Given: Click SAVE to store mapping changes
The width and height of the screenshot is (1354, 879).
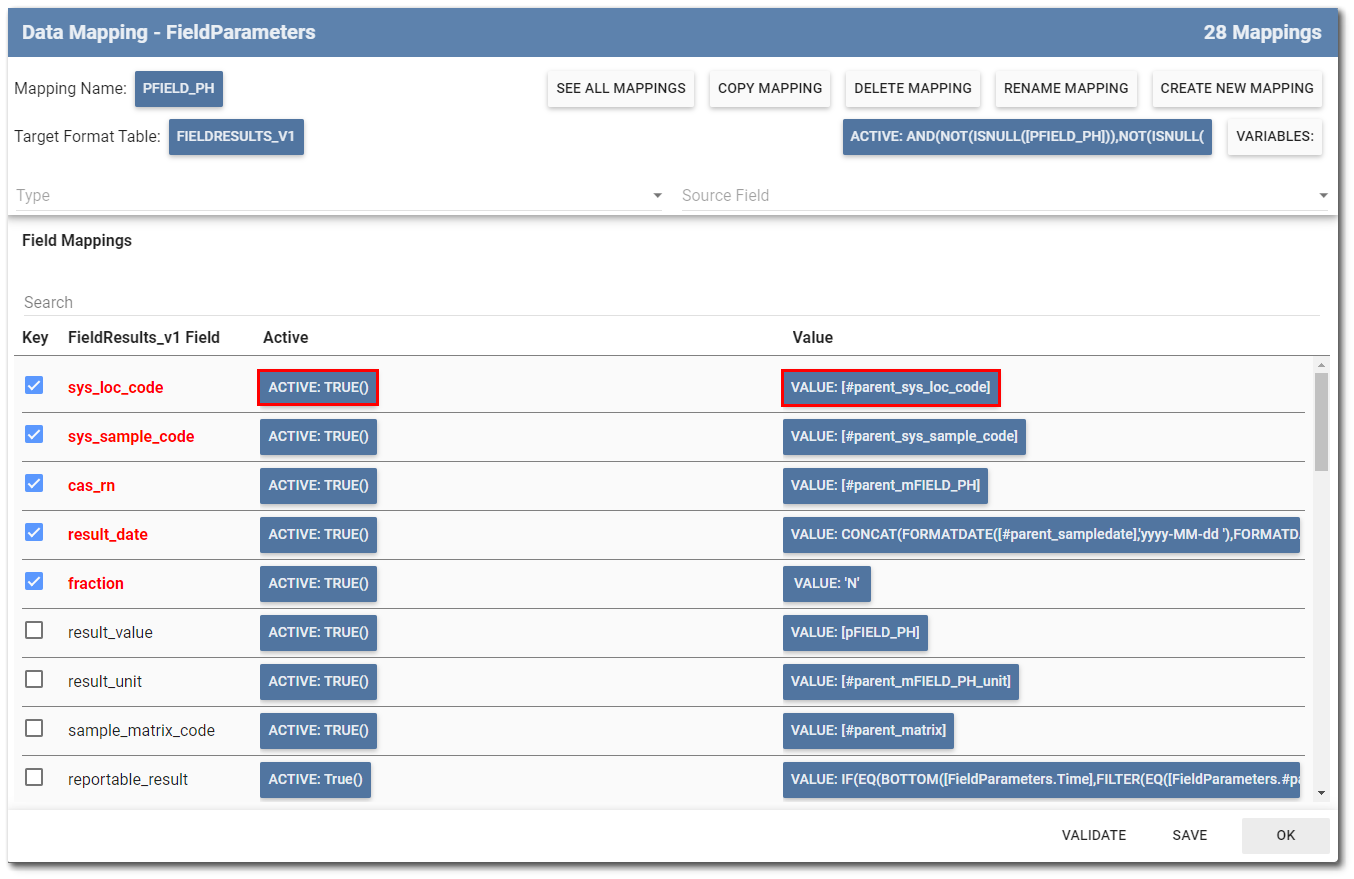Looking at the screenshot, I should 1189,835.
